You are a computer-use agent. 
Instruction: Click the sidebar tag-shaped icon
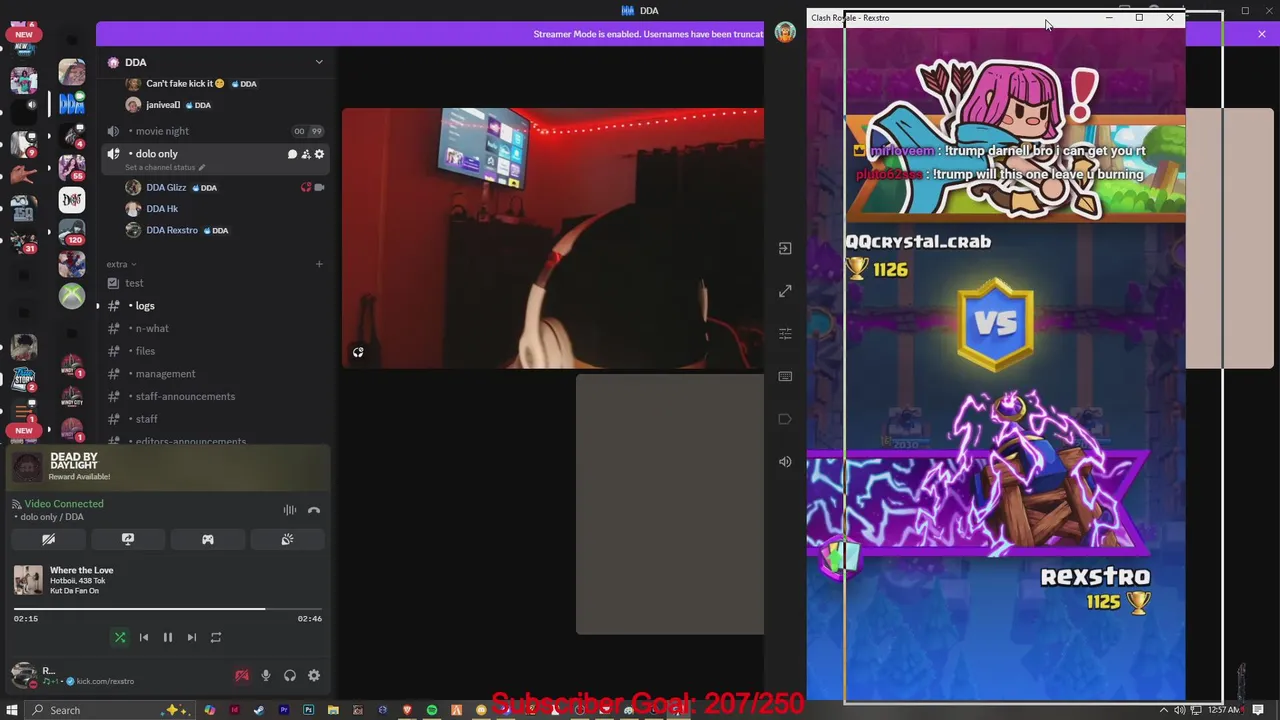[785, 419]
